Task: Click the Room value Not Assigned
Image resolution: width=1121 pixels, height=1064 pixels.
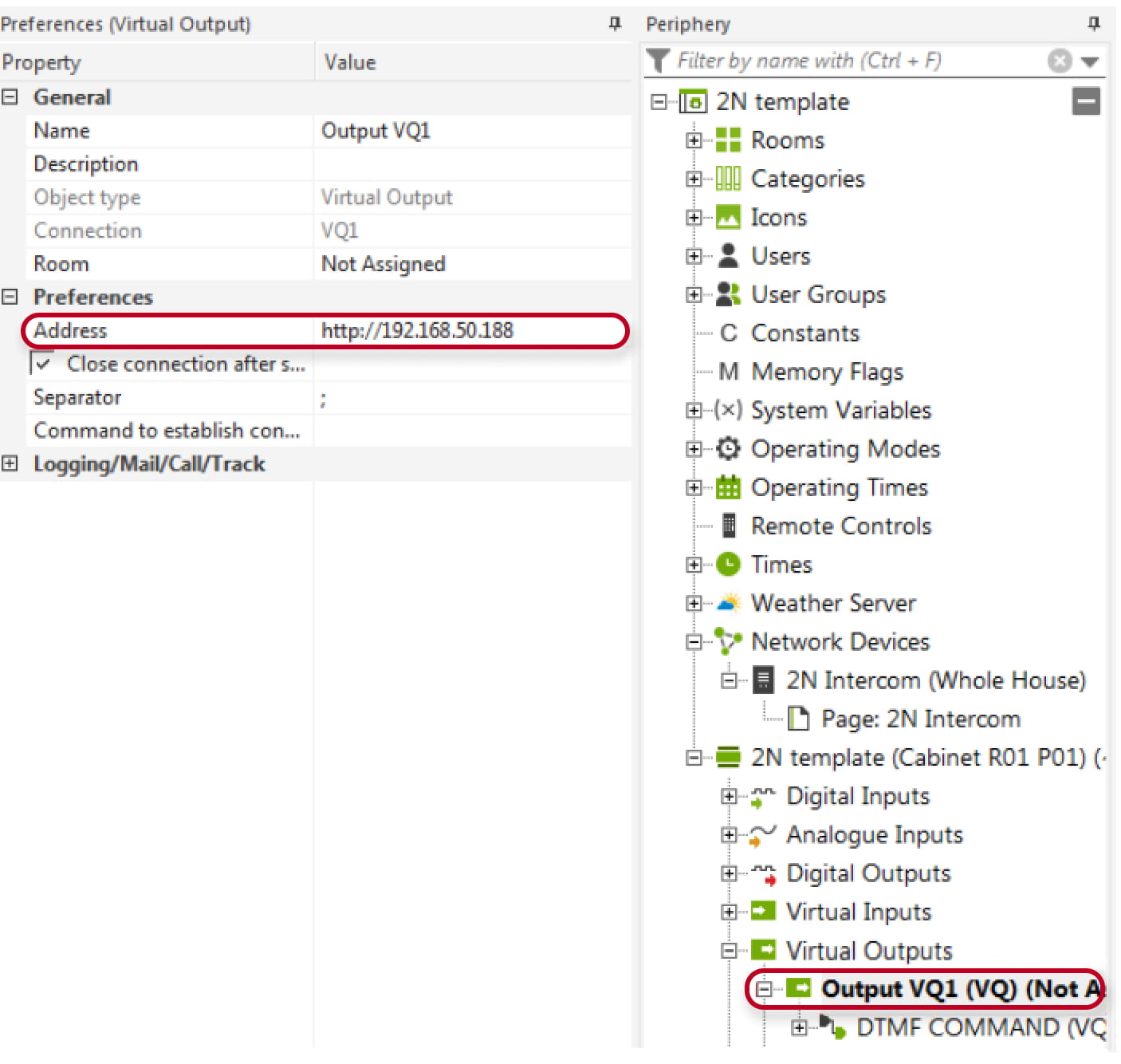Action: click(473, 263)
